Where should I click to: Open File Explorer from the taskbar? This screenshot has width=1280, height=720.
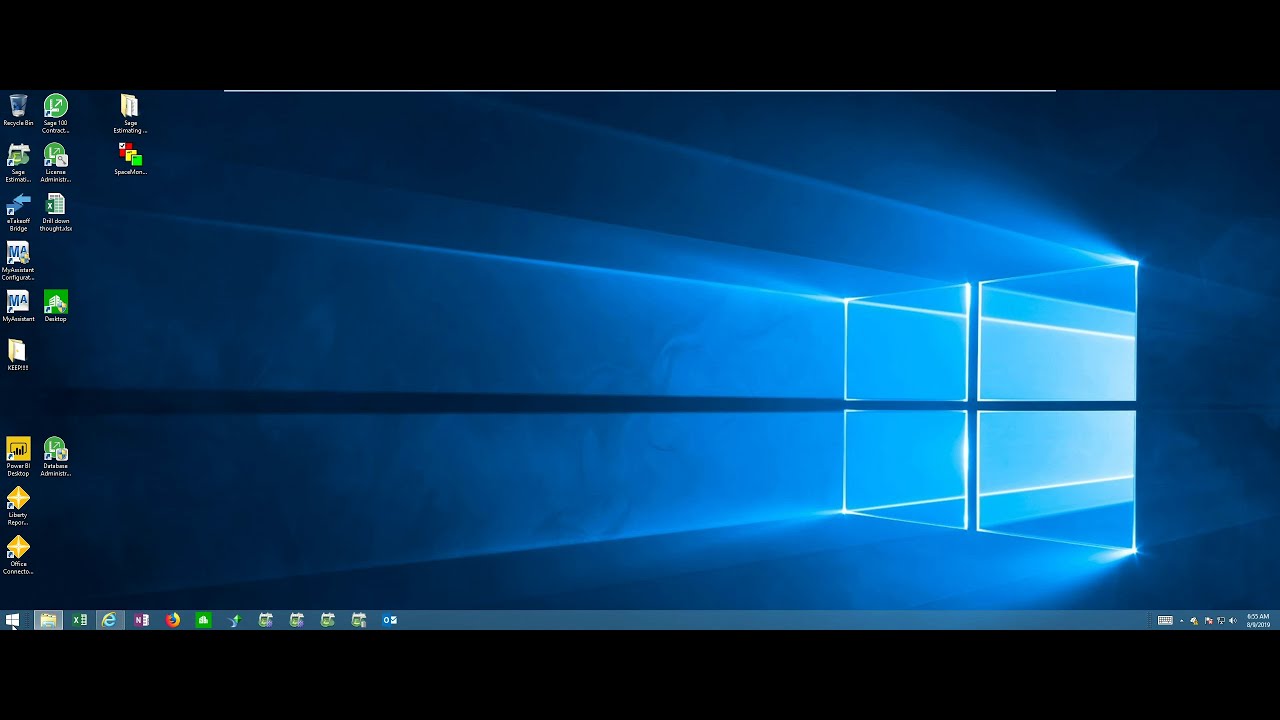[48, 620]
